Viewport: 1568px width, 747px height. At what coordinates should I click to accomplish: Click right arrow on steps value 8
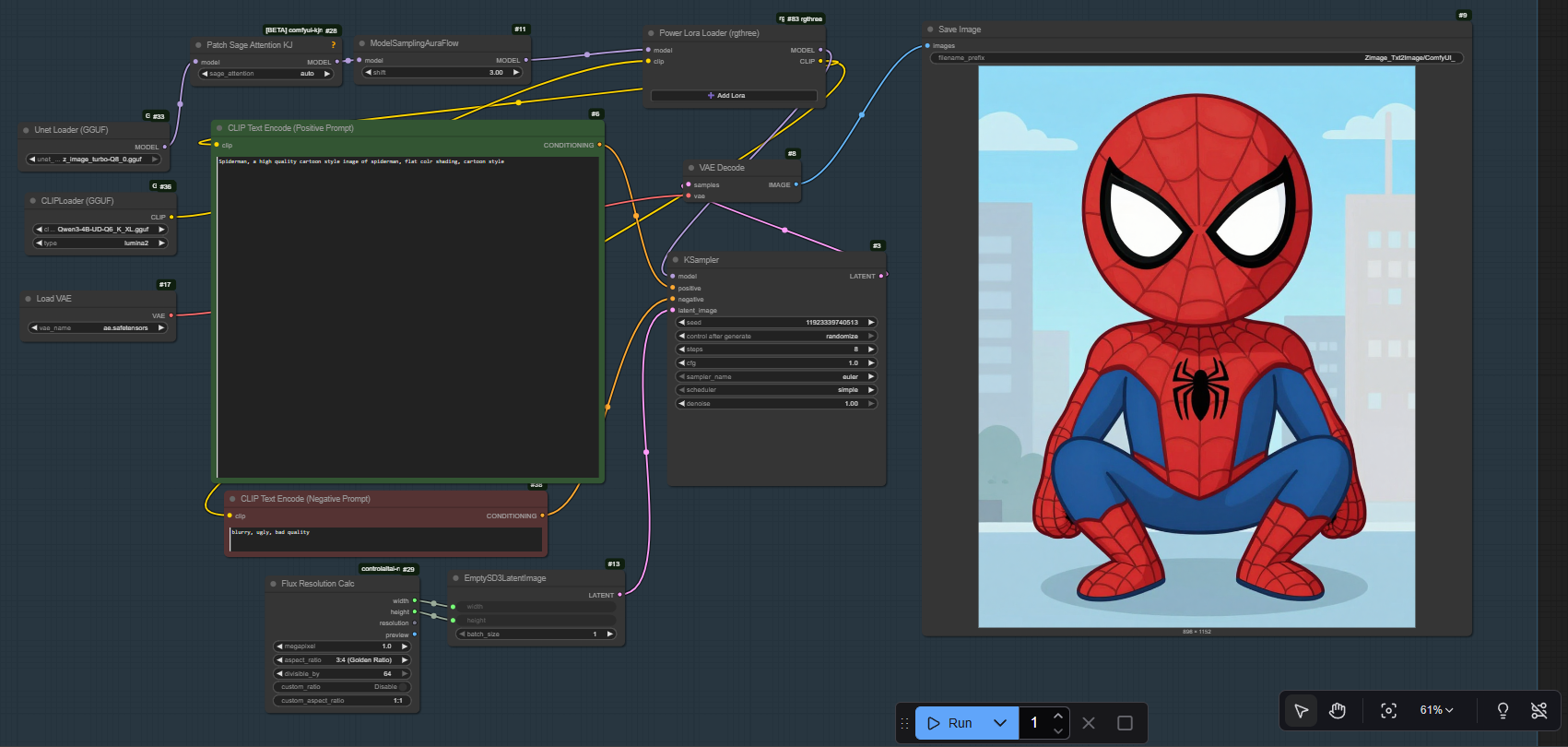pos(870,350)
